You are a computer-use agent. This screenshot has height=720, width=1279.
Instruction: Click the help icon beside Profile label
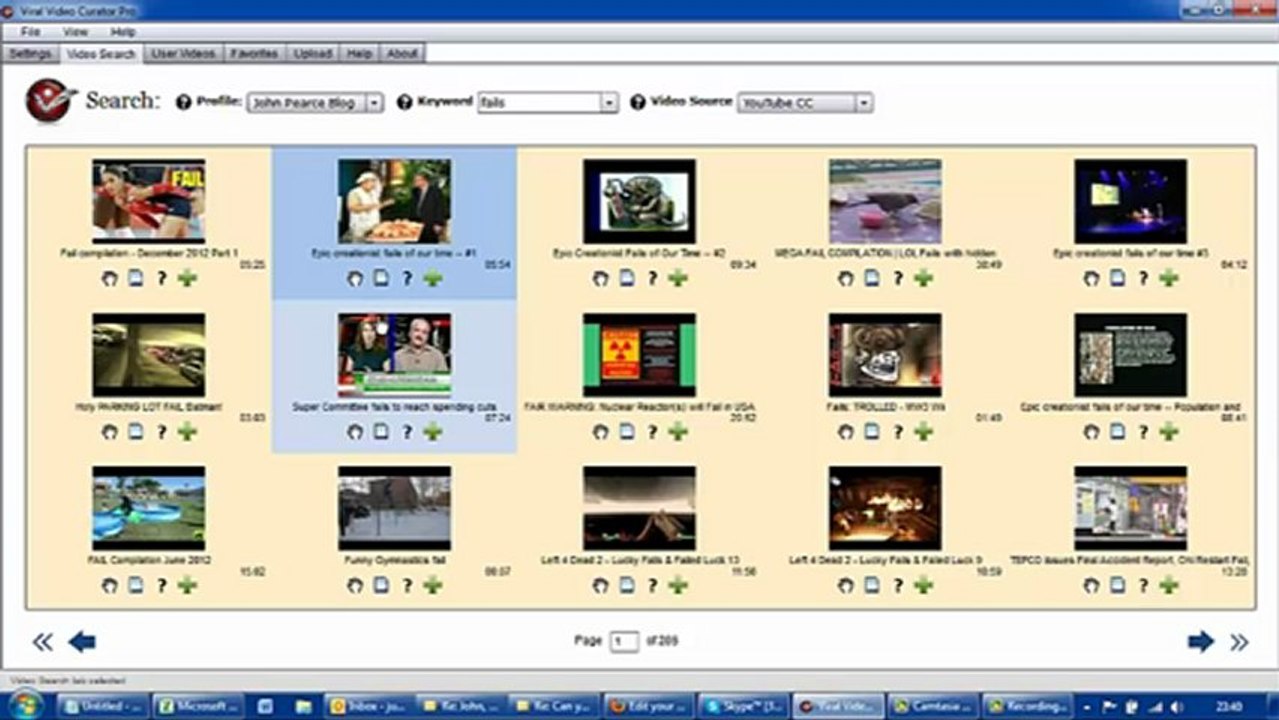183,102
